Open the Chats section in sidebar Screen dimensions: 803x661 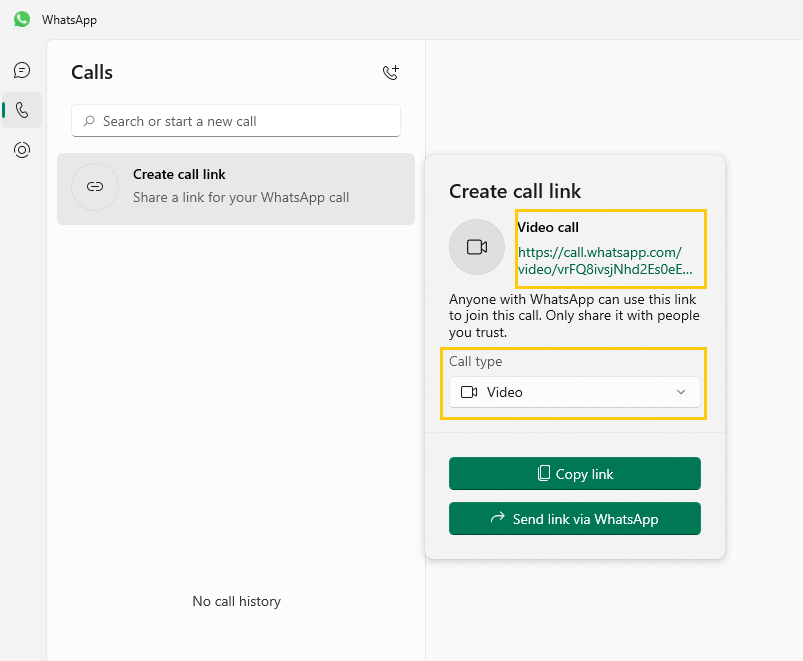pos(22,70)
